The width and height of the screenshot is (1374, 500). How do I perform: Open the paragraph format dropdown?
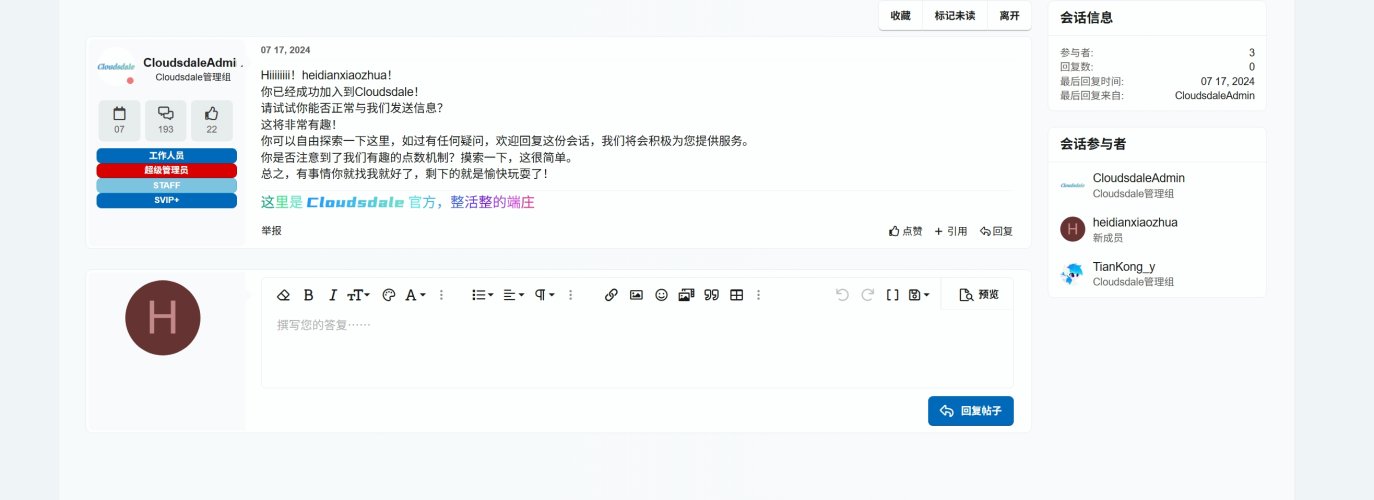tap(544, 295)
